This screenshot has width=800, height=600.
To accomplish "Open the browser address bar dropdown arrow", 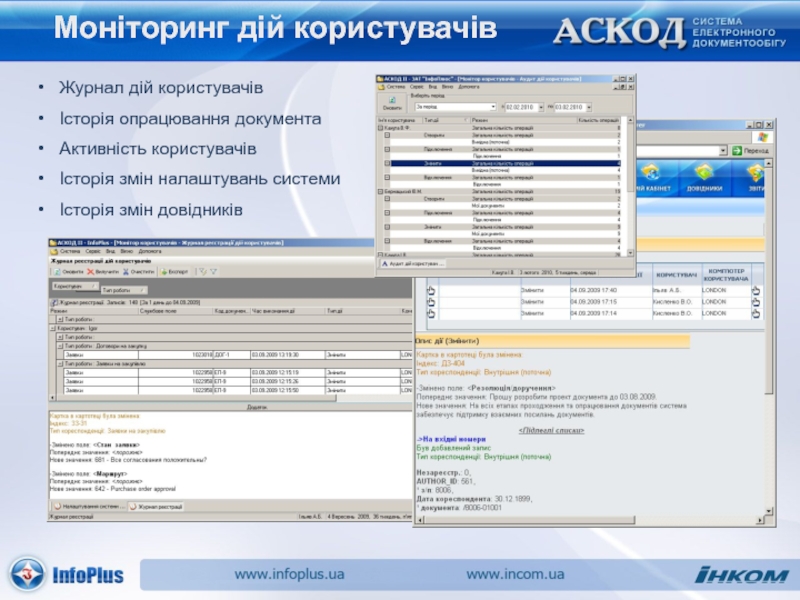I will [723, 151].
